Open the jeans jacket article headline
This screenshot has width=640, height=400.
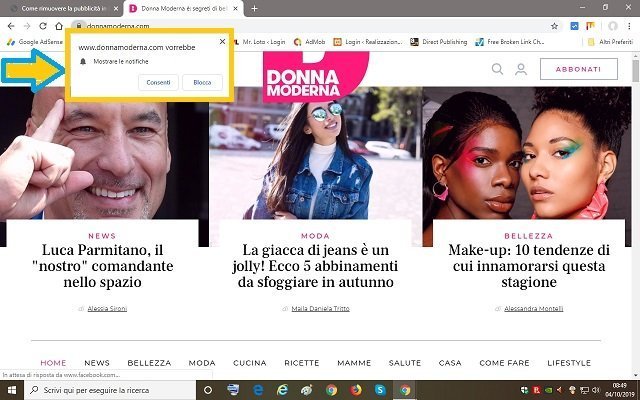click(315, 266)
